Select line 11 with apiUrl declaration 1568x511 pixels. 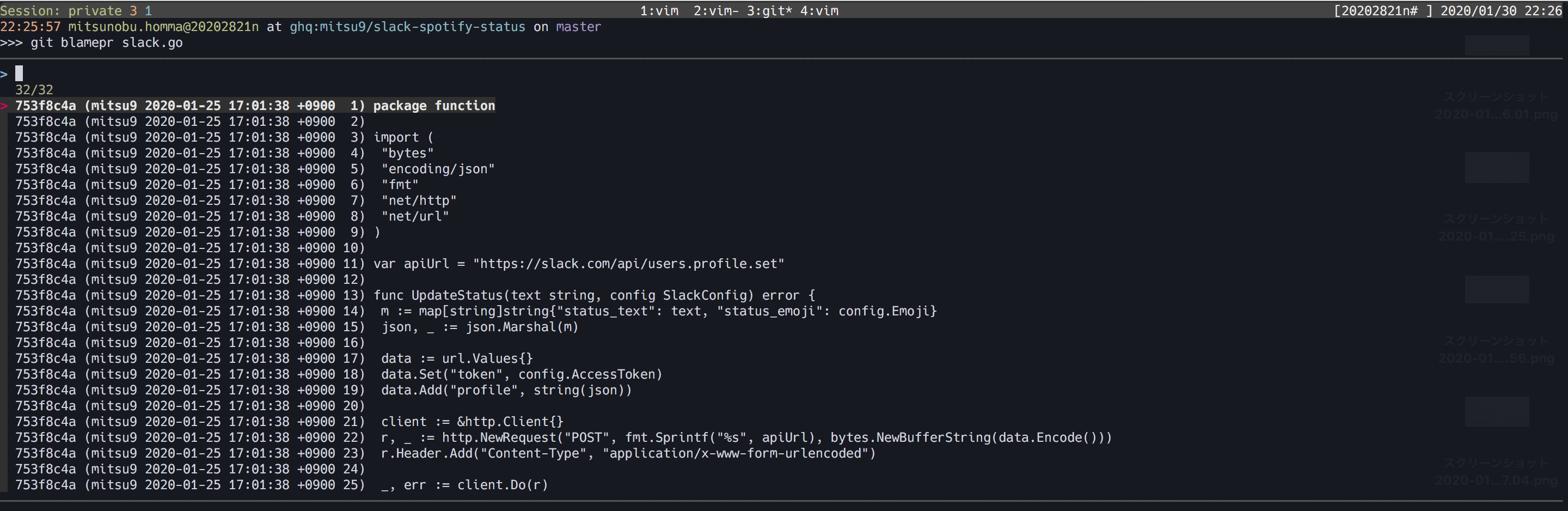[399, 264]
